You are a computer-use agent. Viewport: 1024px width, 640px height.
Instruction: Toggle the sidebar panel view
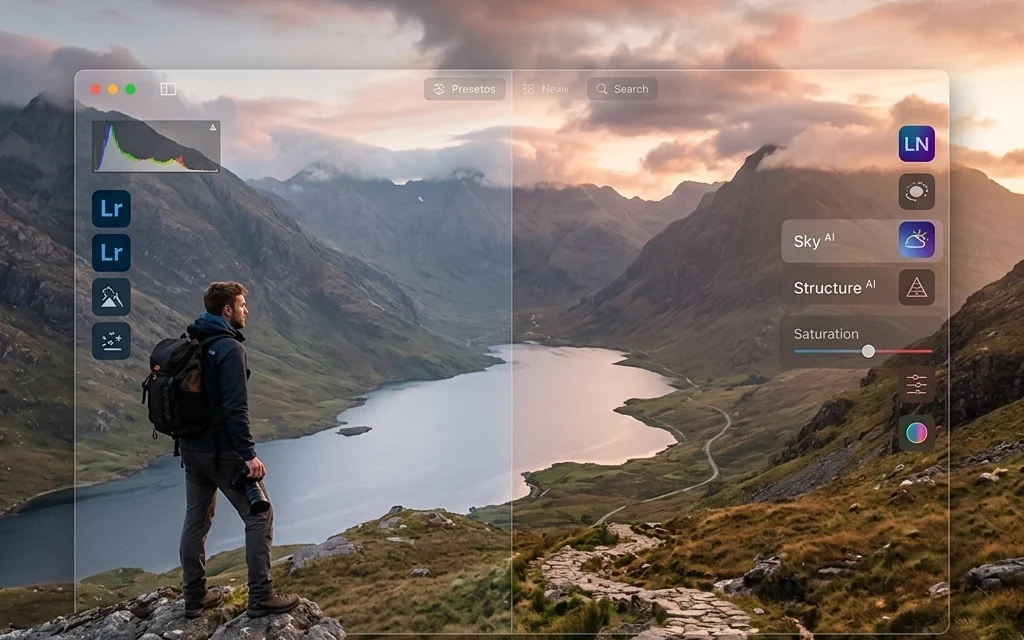tap(168, 88)
